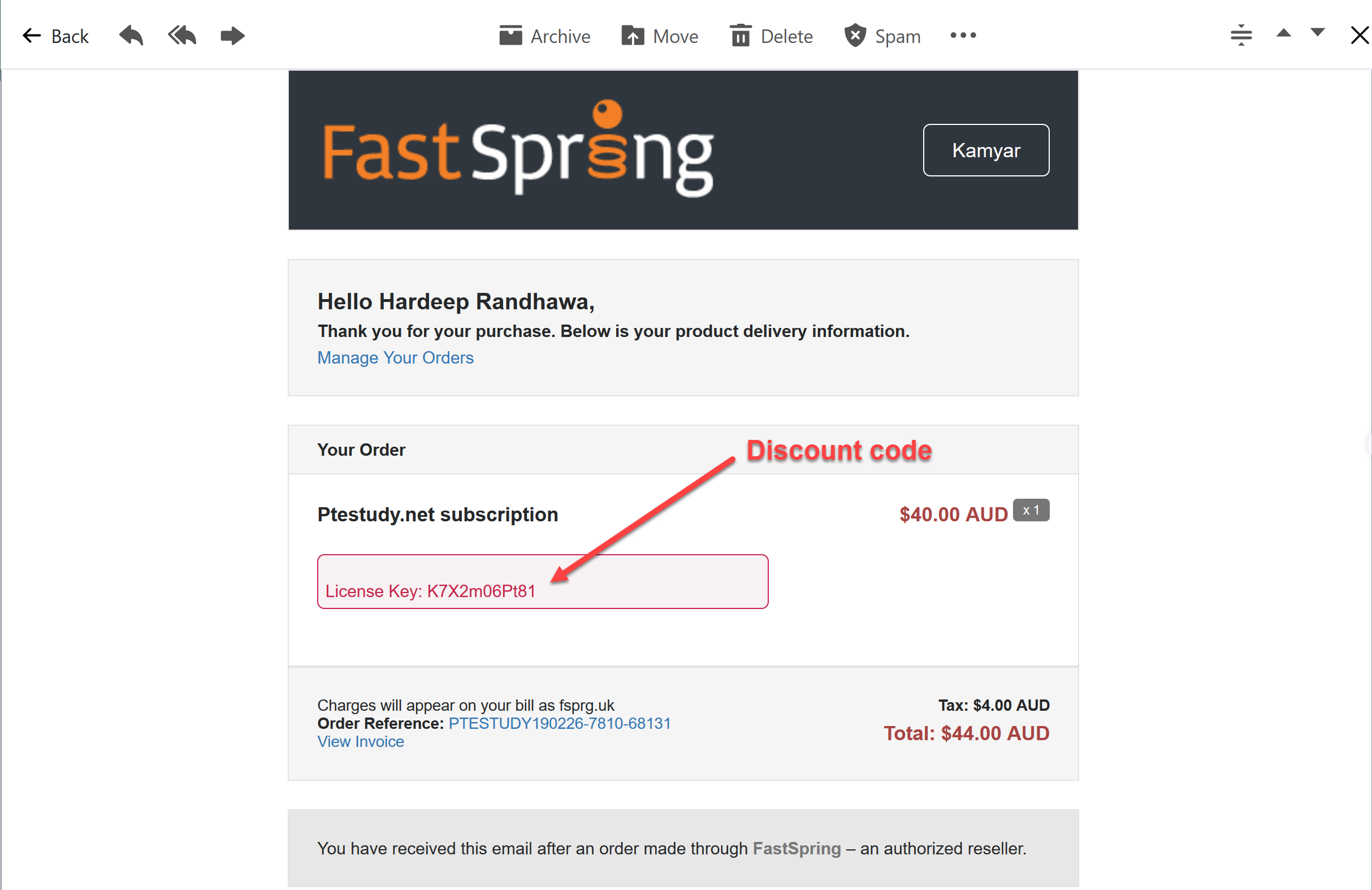Image resolution: width=1372 pixels, height=890 pixels.
Task: Archive this email
Action: [x=545, y=36]
